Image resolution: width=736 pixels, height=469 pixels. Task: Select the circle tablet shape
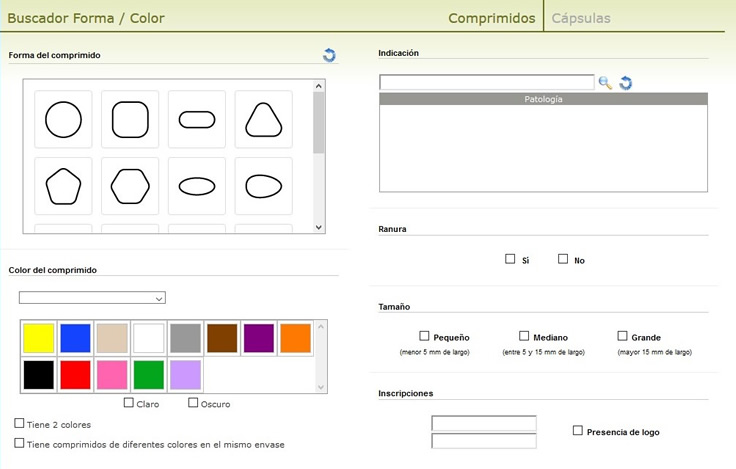(63, 119)
